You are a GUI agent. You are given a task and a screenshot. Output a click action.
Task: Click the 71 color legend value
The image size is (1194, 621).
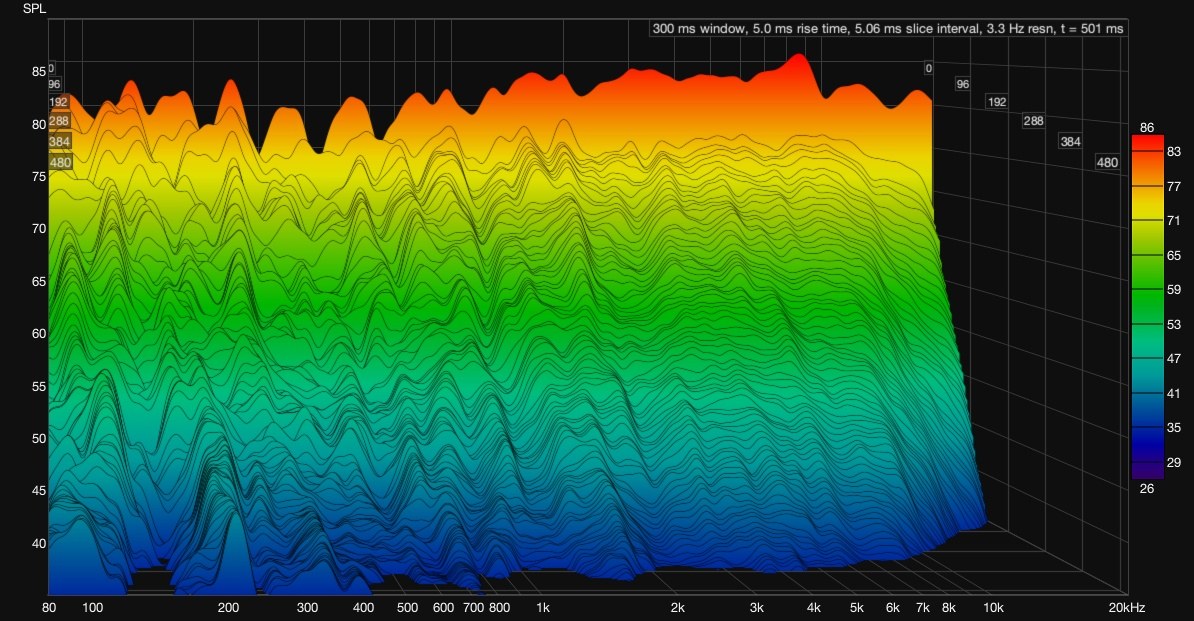click(1173, 221)
